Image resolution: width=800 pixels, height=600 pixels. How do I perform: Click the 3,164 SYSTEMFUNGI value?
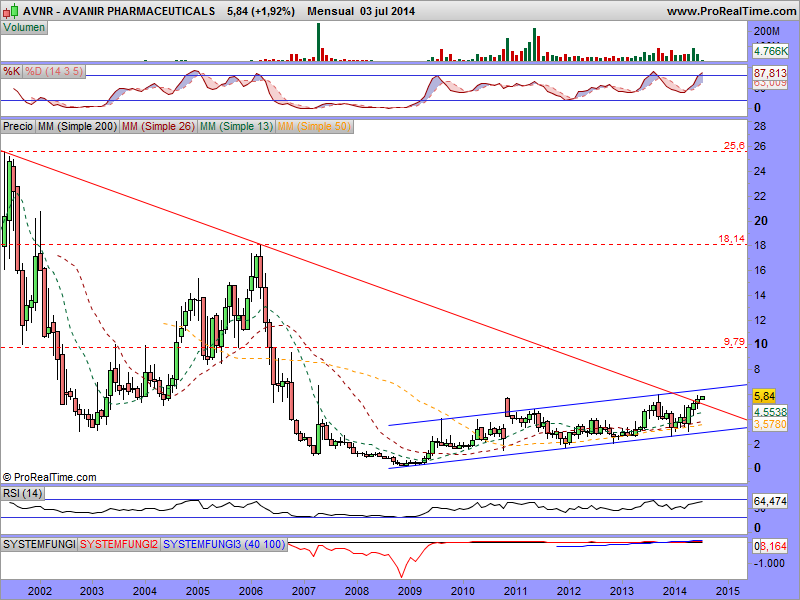click(x=774, y=546)
